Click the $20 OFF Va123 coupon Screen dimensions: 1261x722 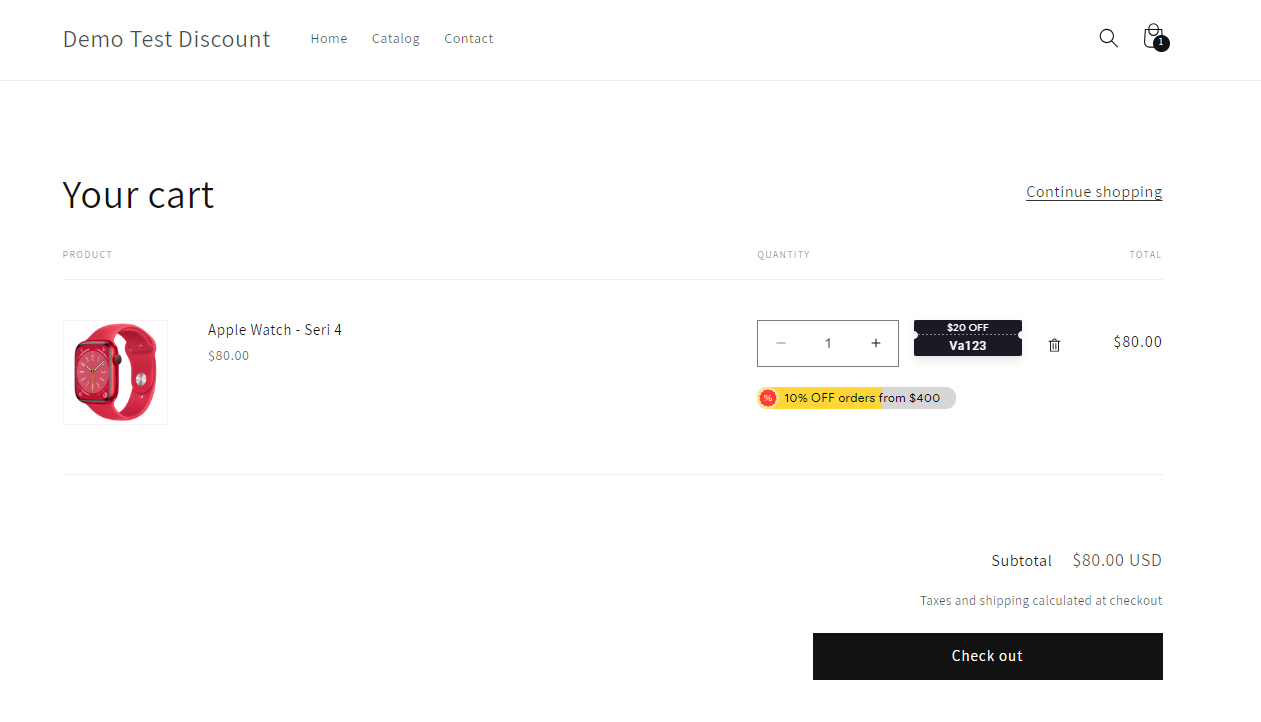click(968, 338)
